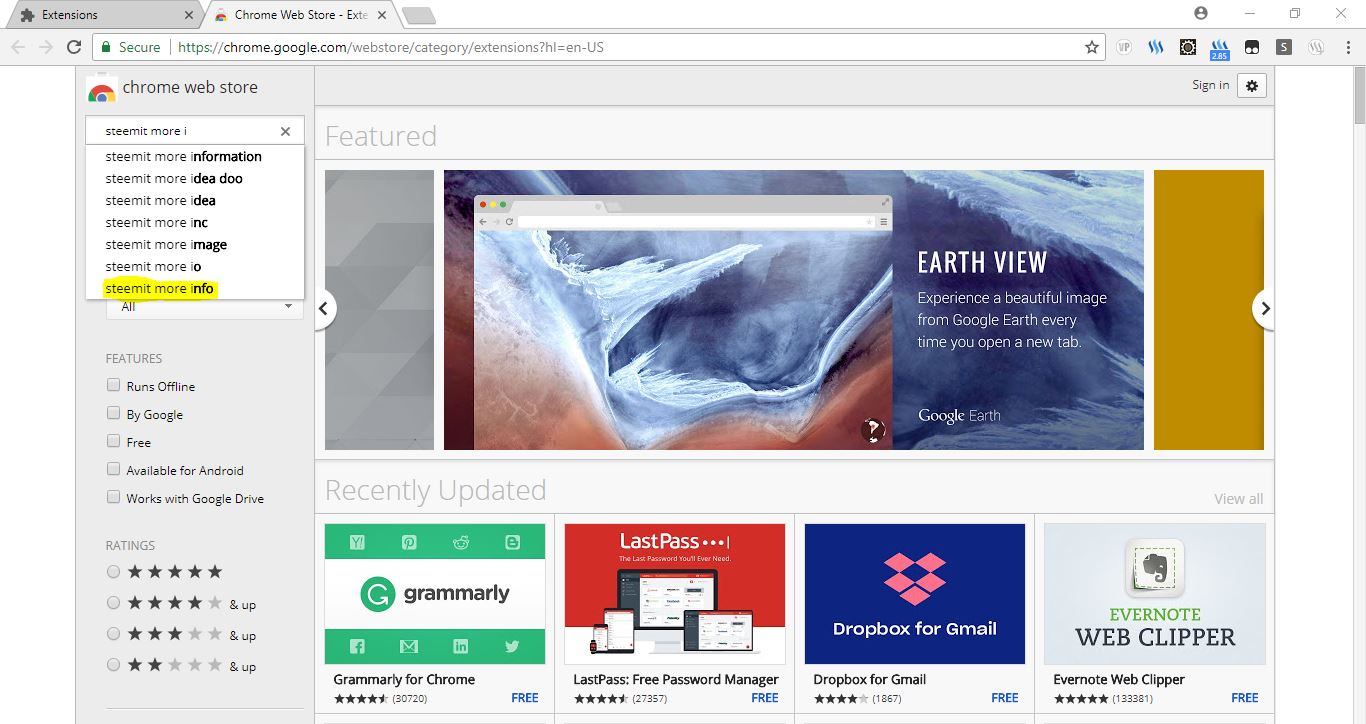Toggle the Available for Android checkbox
1366x724 pixels.
pyautogui.click(x=113, y=470)
